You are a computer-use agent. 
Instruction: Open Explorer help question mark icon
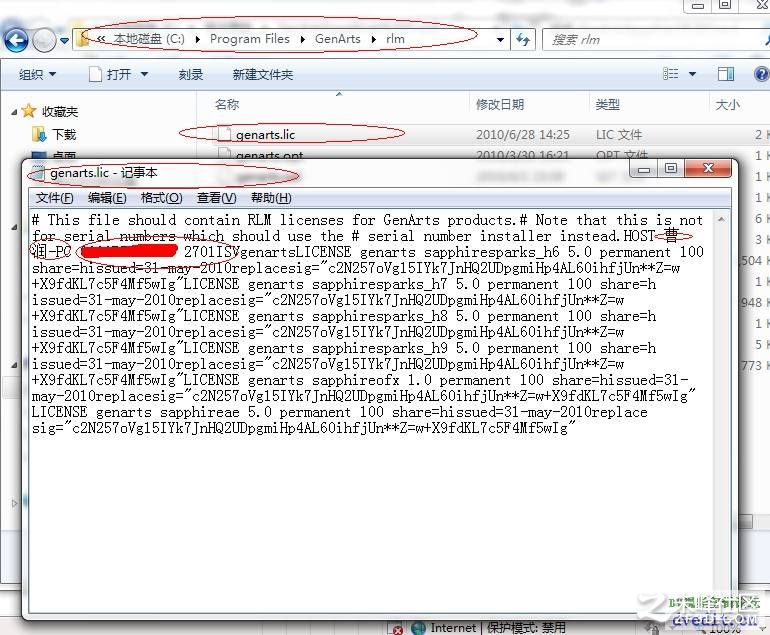click(x=761, y=74)
